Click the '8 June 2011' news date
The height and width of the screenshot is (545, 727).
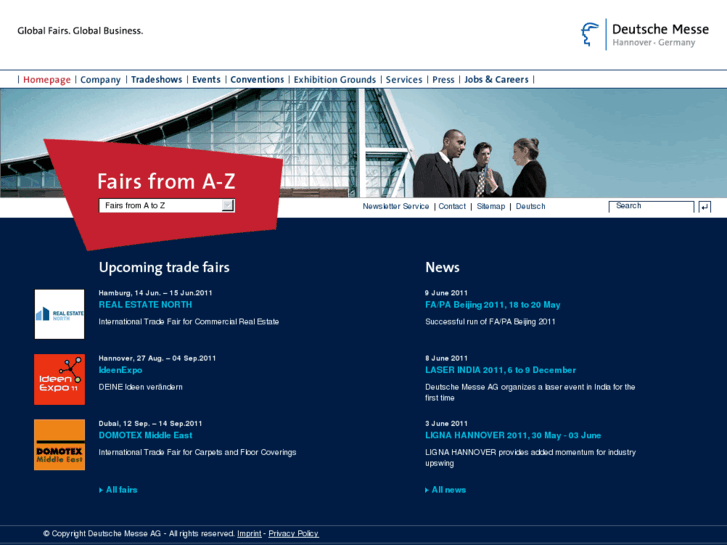pyautogui.click(x=446, y=358)
